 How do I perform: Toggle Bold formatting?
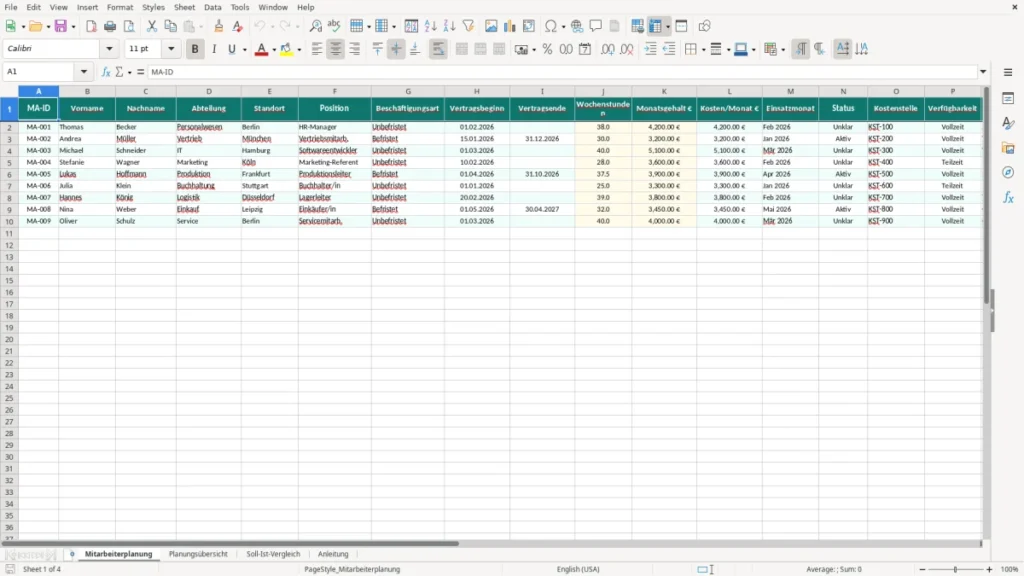[195, 49]
